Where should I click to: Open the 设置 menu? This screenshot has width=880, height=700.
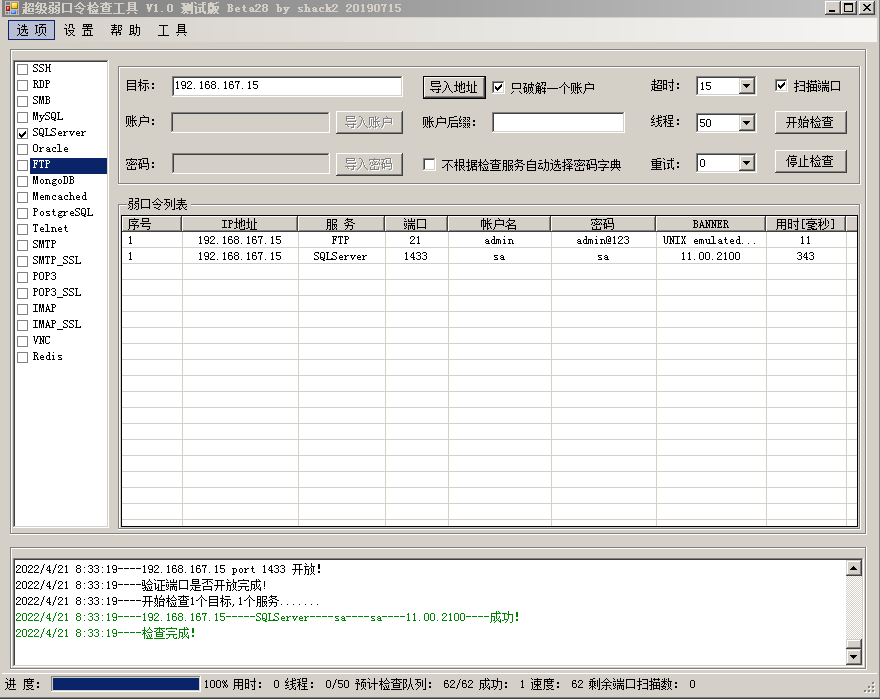pos(79,30)
